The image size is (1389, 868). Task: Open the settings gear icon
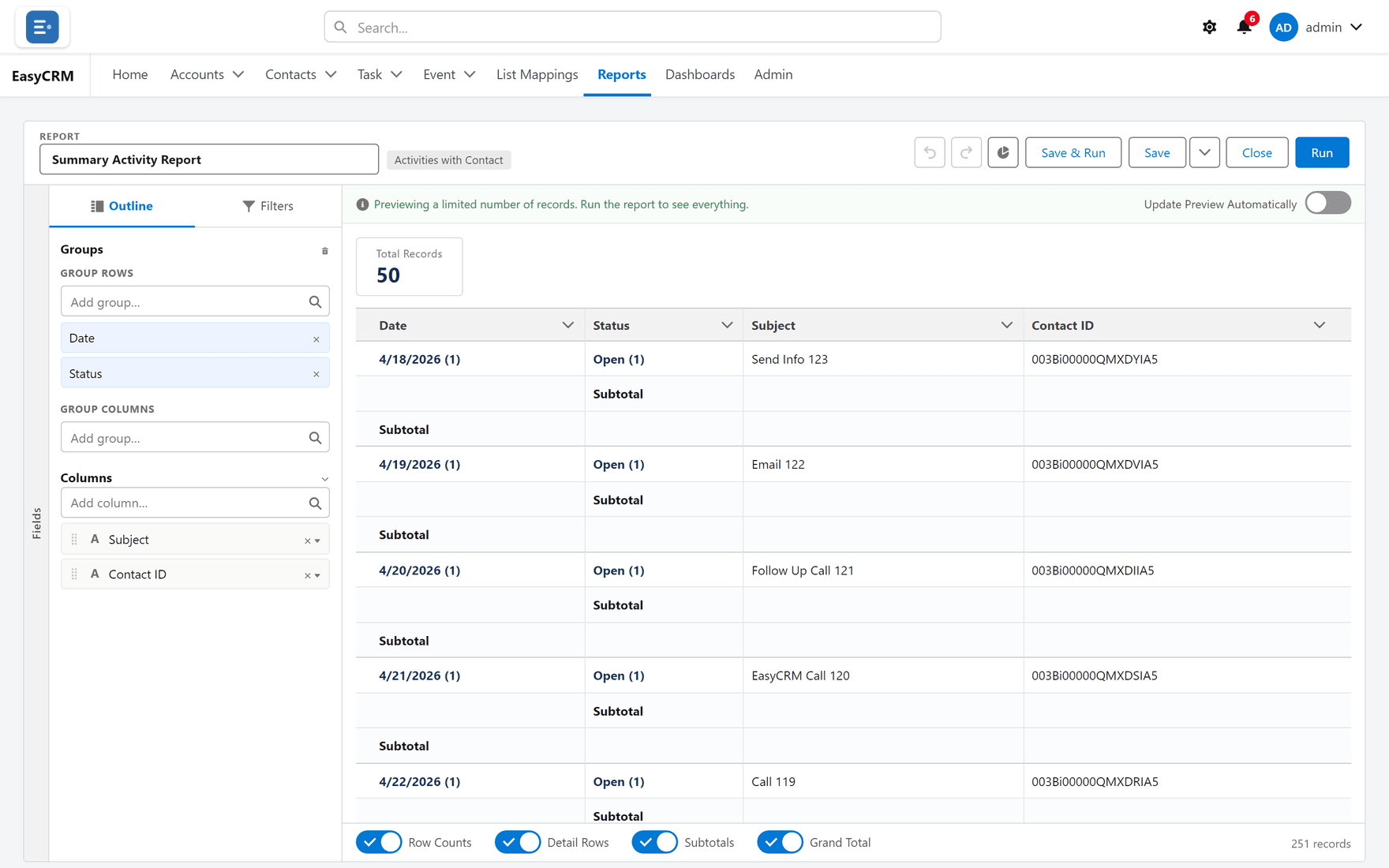[1209, 27]
